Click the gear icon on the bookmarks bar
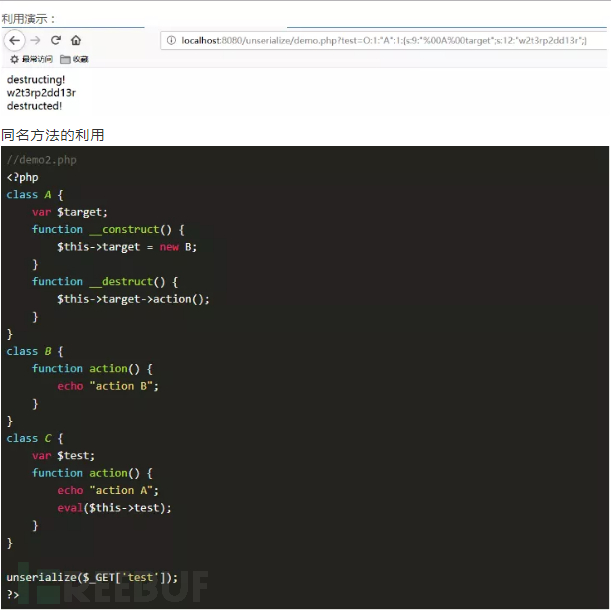Image resolution: width=611 pixels, height=611 pixels. (14, 59)
